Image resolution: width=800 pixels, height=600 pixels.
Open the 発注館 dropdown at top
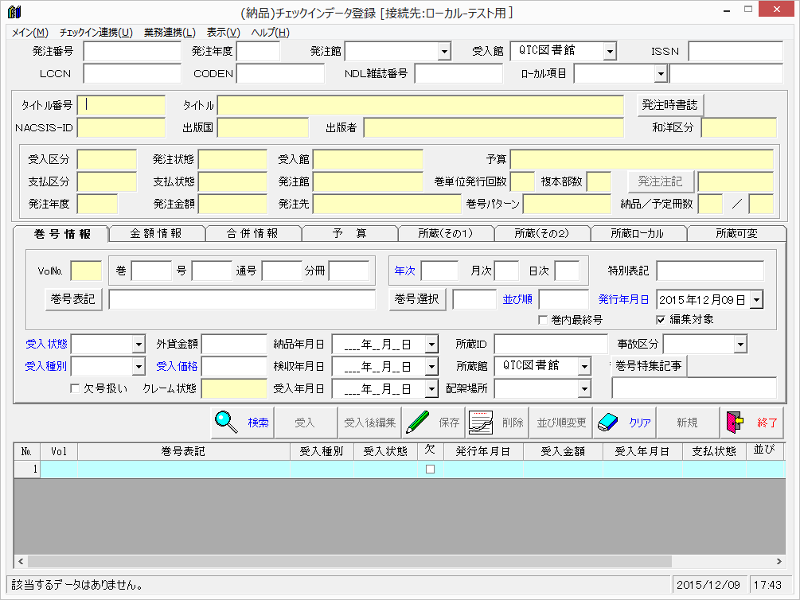444,52
